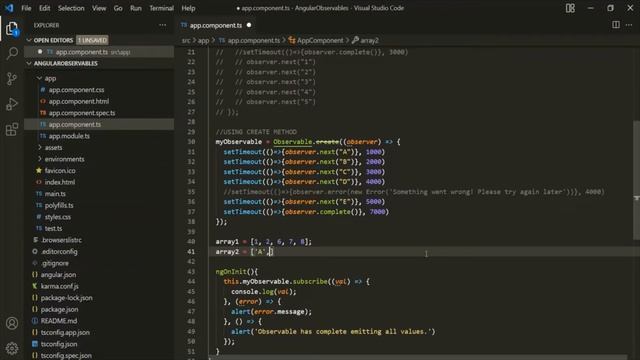The height and width of the screenshot is (360, 640).
Task: Open angular.json file
Action: [58, 275]
